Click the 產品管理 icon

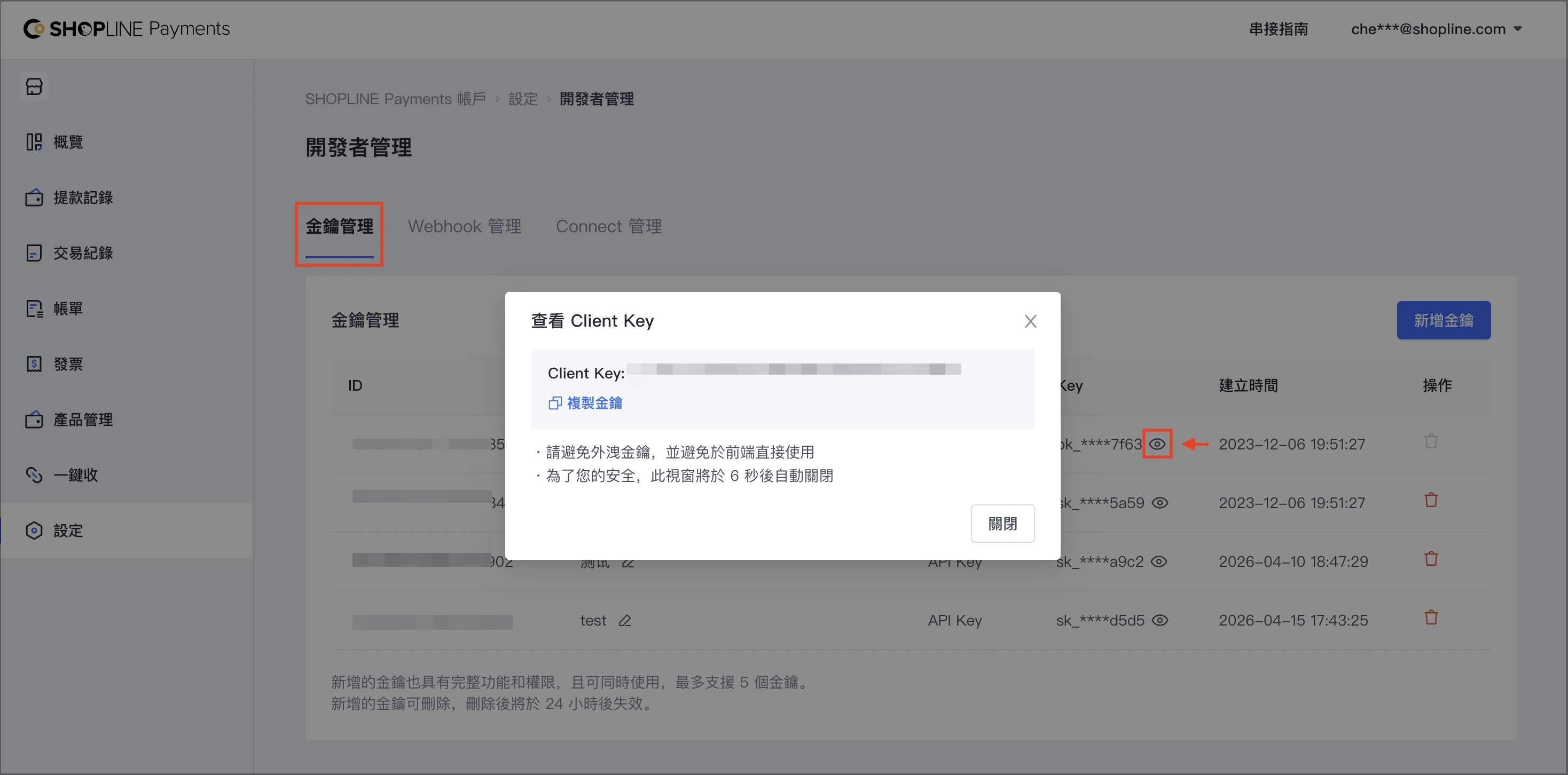[x=34, y=420]
